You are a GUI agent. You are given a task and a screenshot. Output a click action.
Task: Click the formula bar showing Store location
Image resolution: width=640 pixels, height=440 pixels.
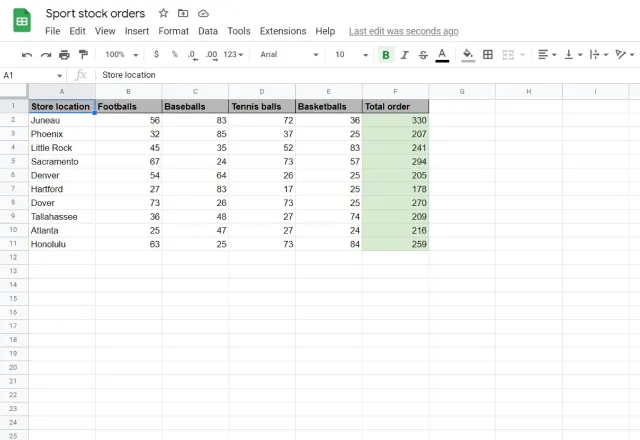[367, 75]
